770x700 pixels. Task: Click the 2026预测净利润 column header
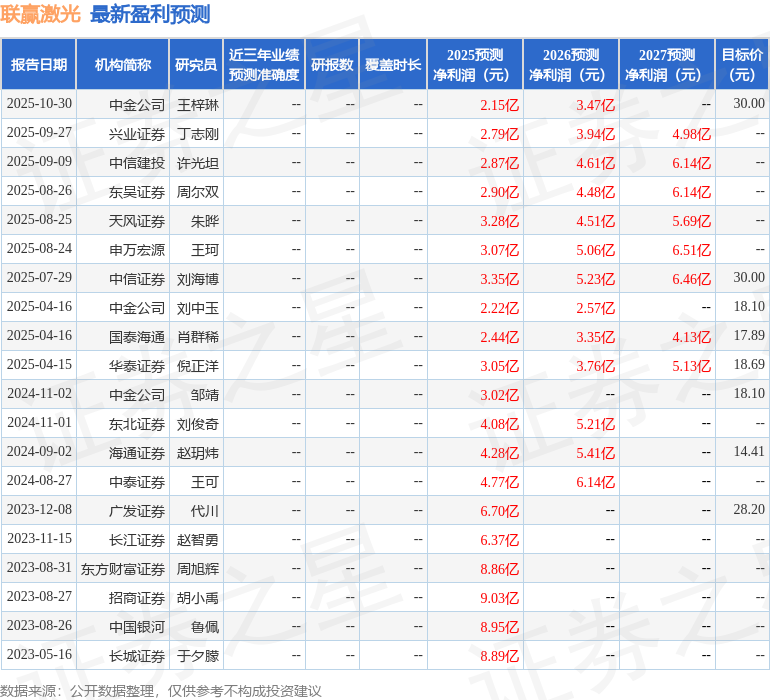click(571, 65)
